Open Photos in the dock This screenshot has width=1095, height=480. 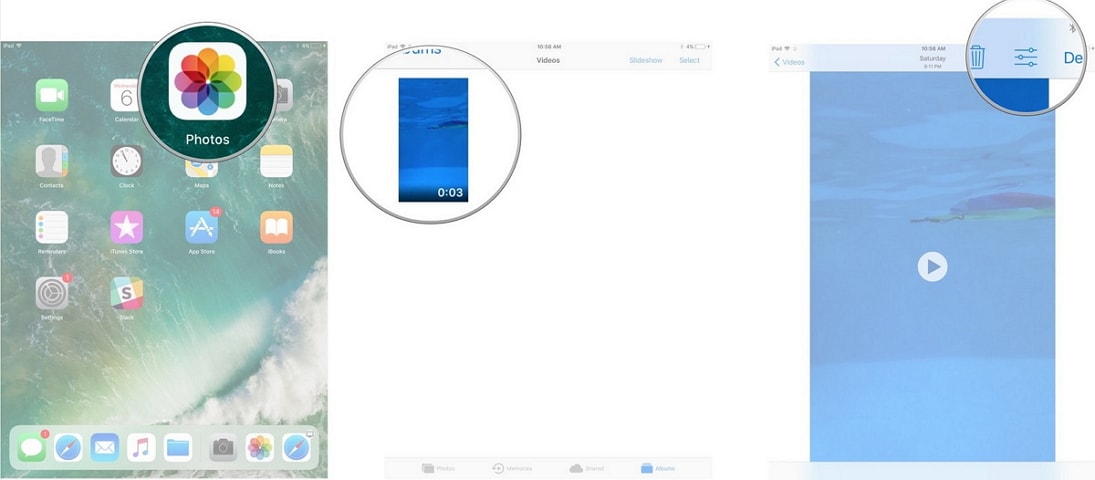260,447
